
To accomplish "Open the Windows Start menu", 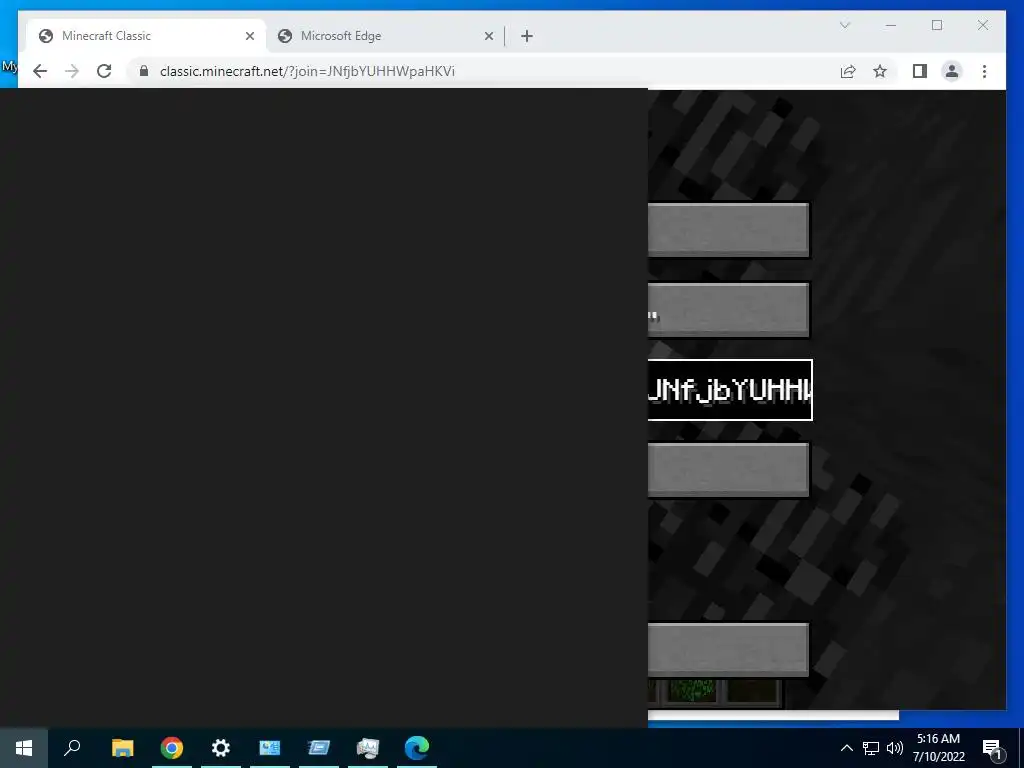I will click(x=24, y=748).
